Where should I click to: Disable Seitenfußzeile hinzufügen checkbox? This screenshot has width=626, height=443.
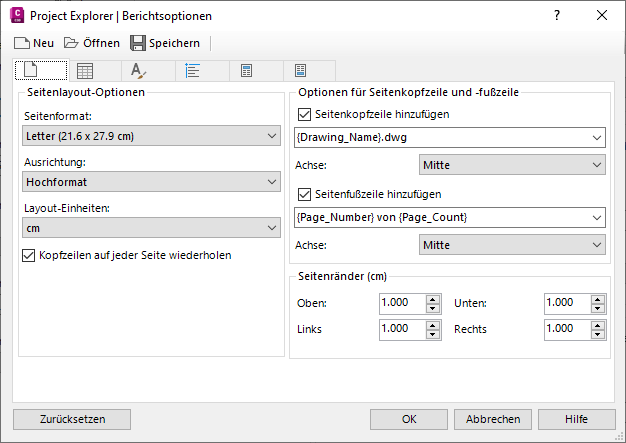[306, 194]
